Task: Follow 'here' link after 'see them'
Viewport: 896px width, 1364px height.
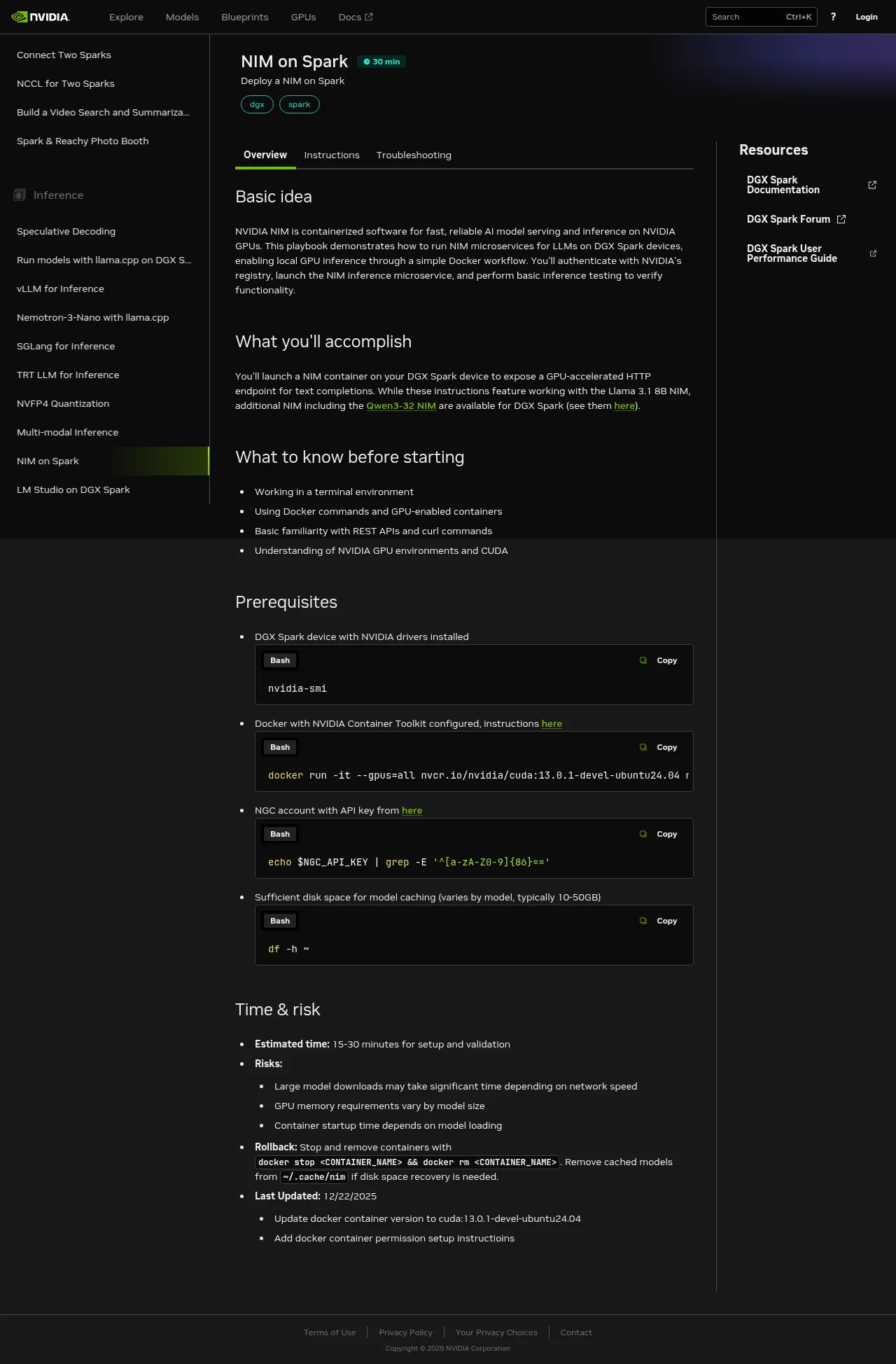Action: tap(624, 405)
